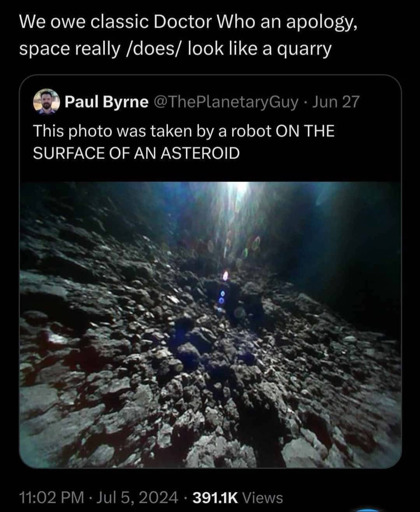Click the 'SURFACE OF AN ASTEROID' text line
Screen dimensions: 420x512
(136, 153)
